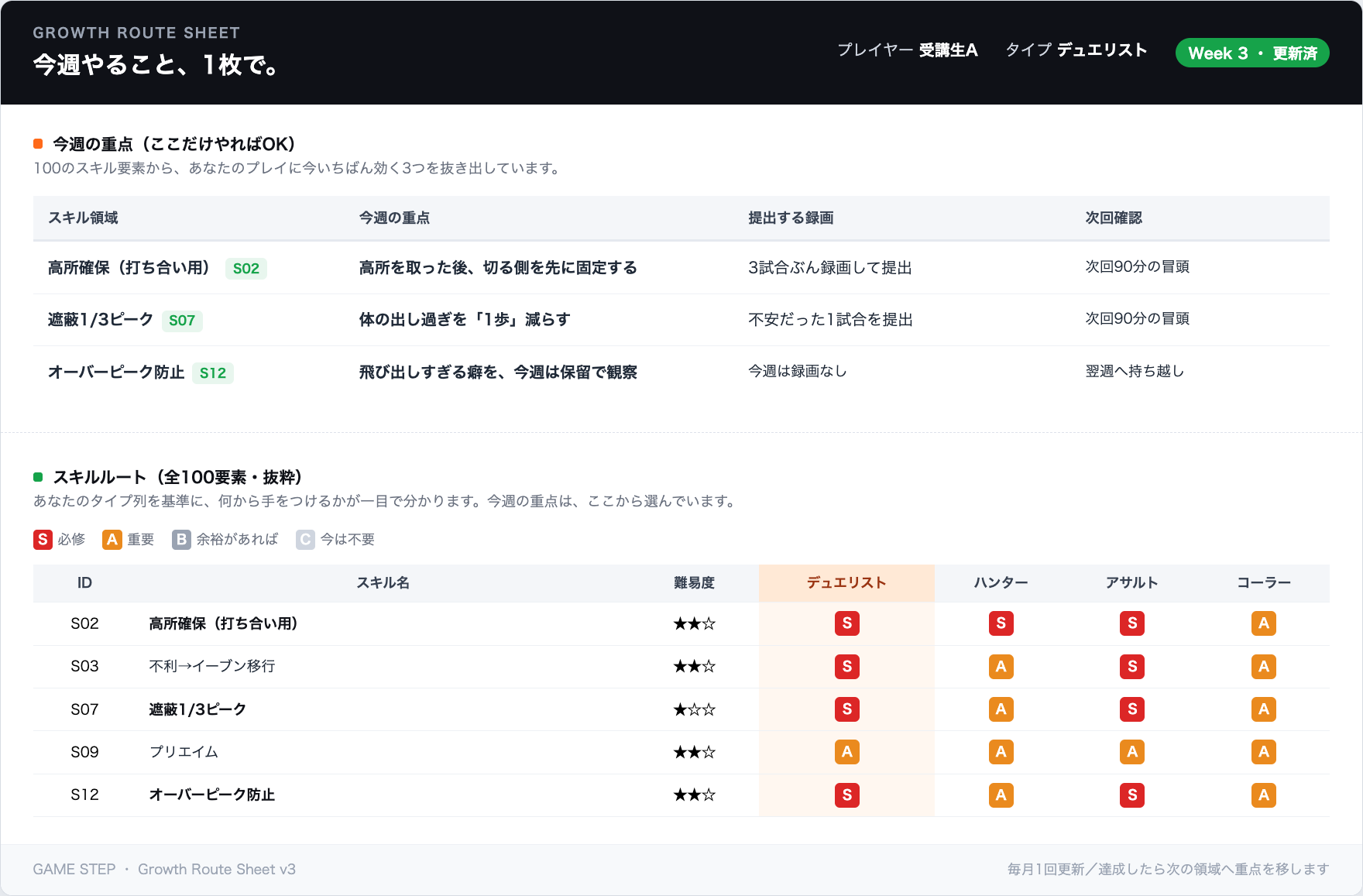Click the 難易度 column header
Image resolution: width=1363 pixels, height=896 pixels.
(x=694, y=583)
